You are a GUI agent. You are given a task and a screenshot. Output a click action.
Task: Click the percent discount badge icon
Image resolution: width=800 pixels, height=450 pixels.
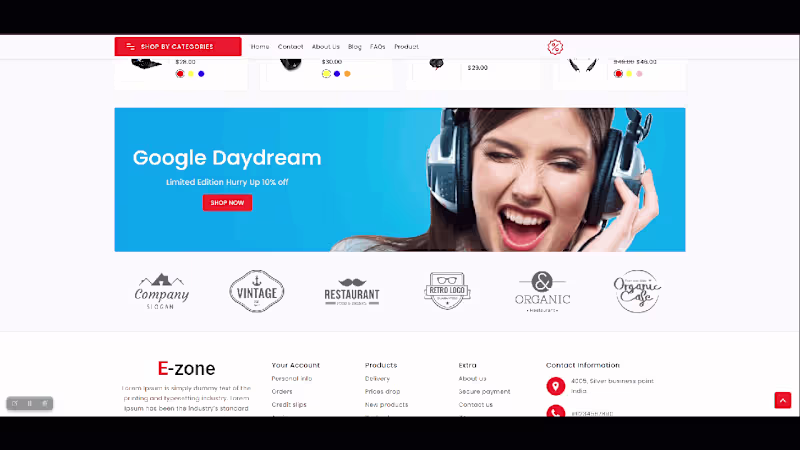pos(555,47)
